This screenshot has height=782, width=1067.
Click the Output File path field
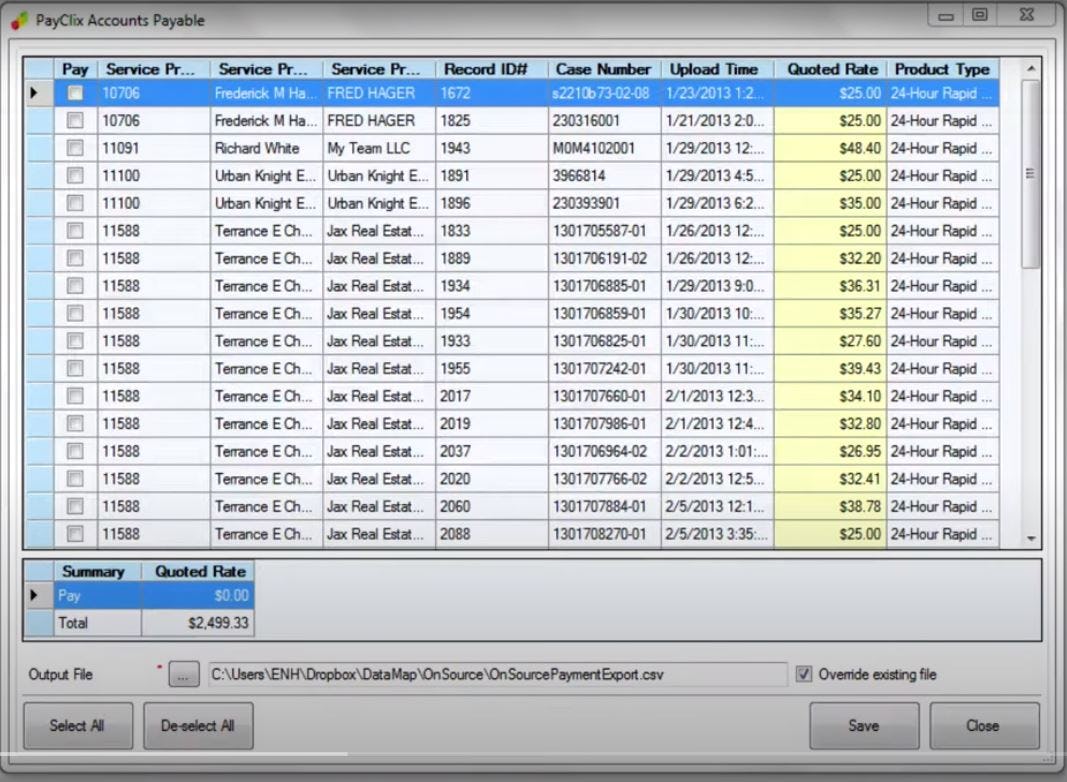496,674
